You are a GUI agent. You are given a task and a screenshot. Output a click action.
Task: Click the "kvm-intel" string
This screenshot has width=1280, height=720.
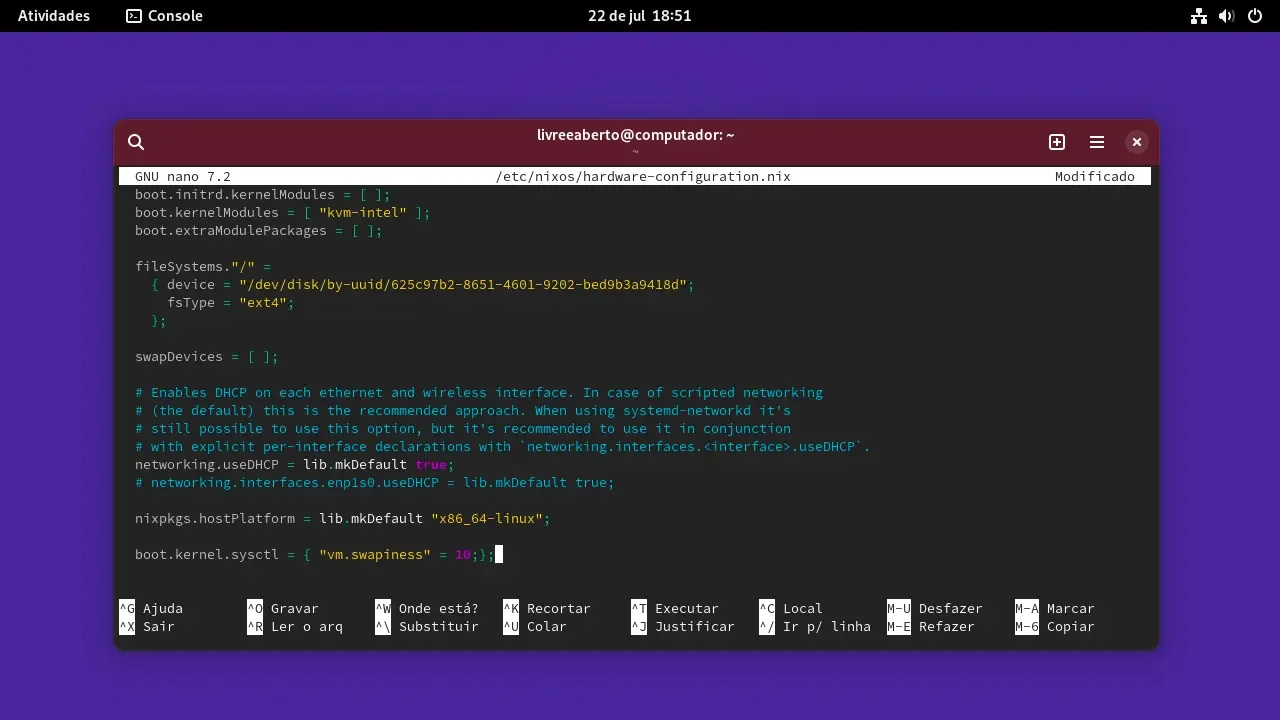tap(363, 212)
